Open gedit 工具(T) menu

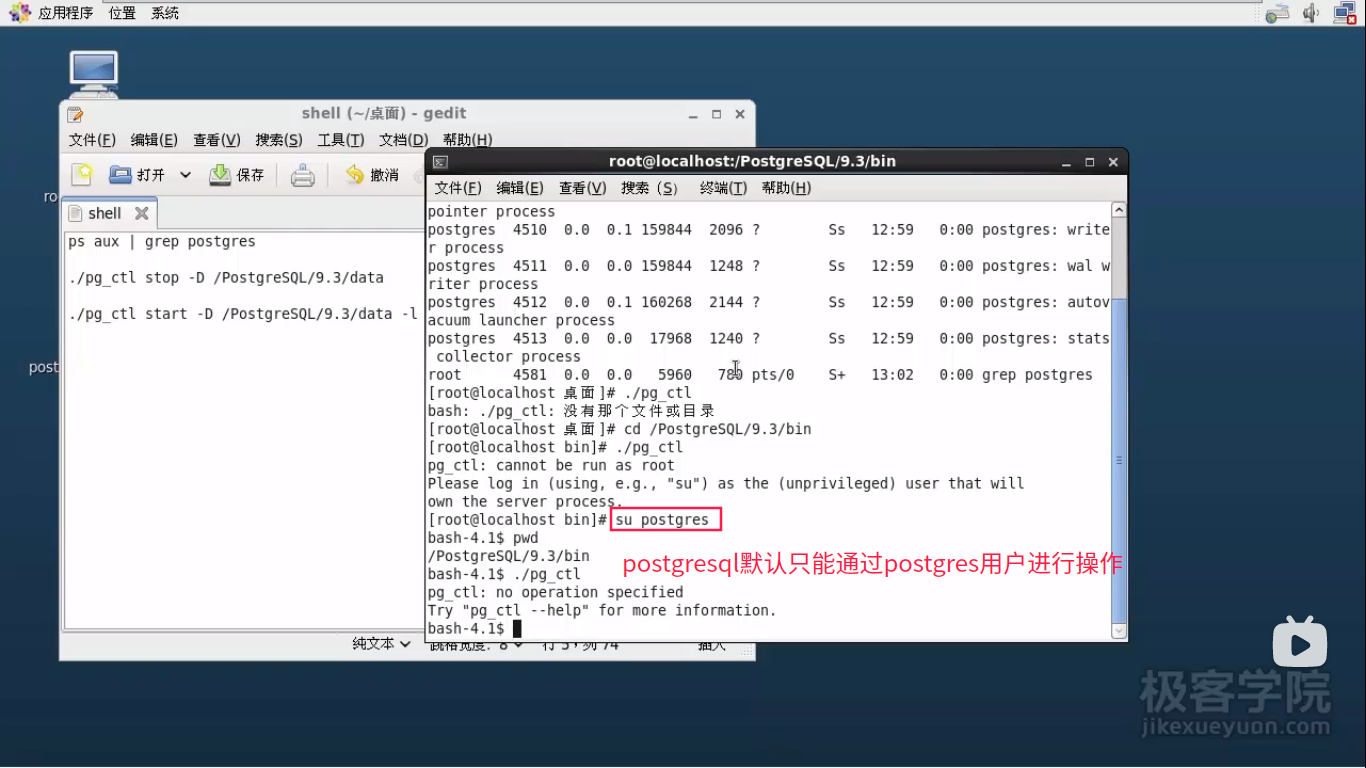click(x=341, y=140)
